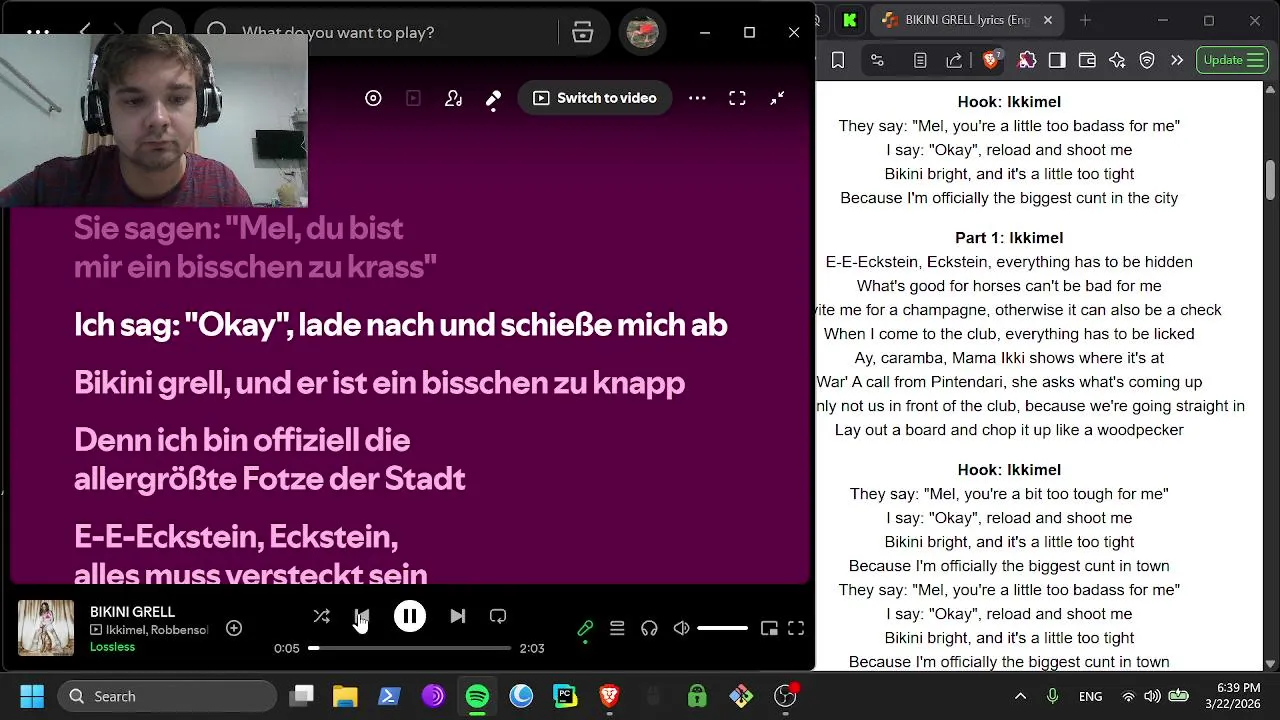Go back in Spotify navigation
Viewport: 1280px width, 720px height.
click(x=86, y=30)
